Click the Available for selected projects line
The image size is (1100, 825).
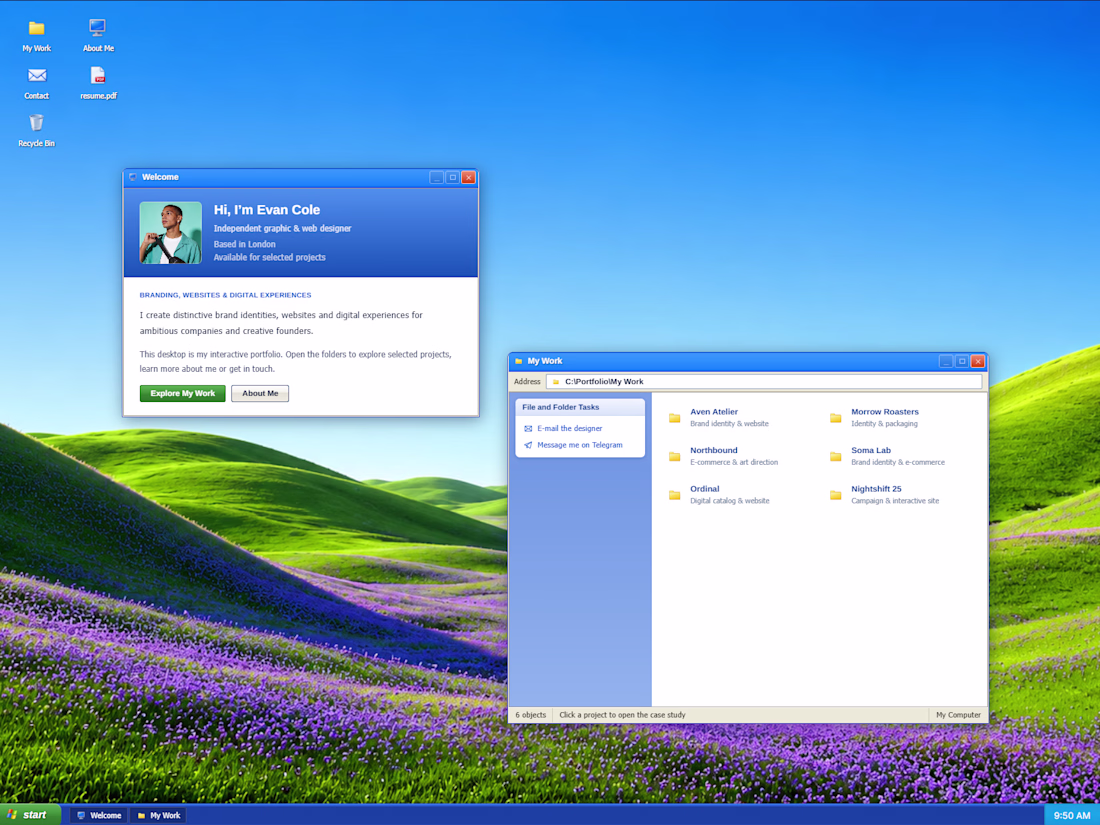(269, 257)
